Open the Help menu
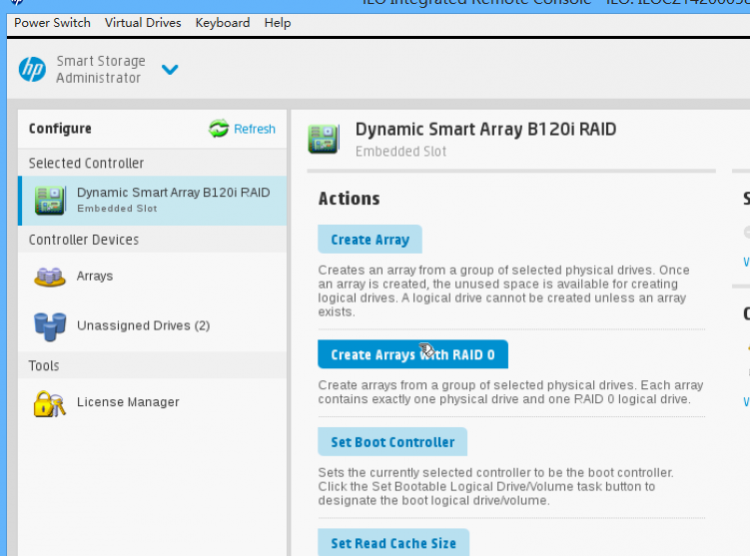Screen dimensions: 750x556 277,23
